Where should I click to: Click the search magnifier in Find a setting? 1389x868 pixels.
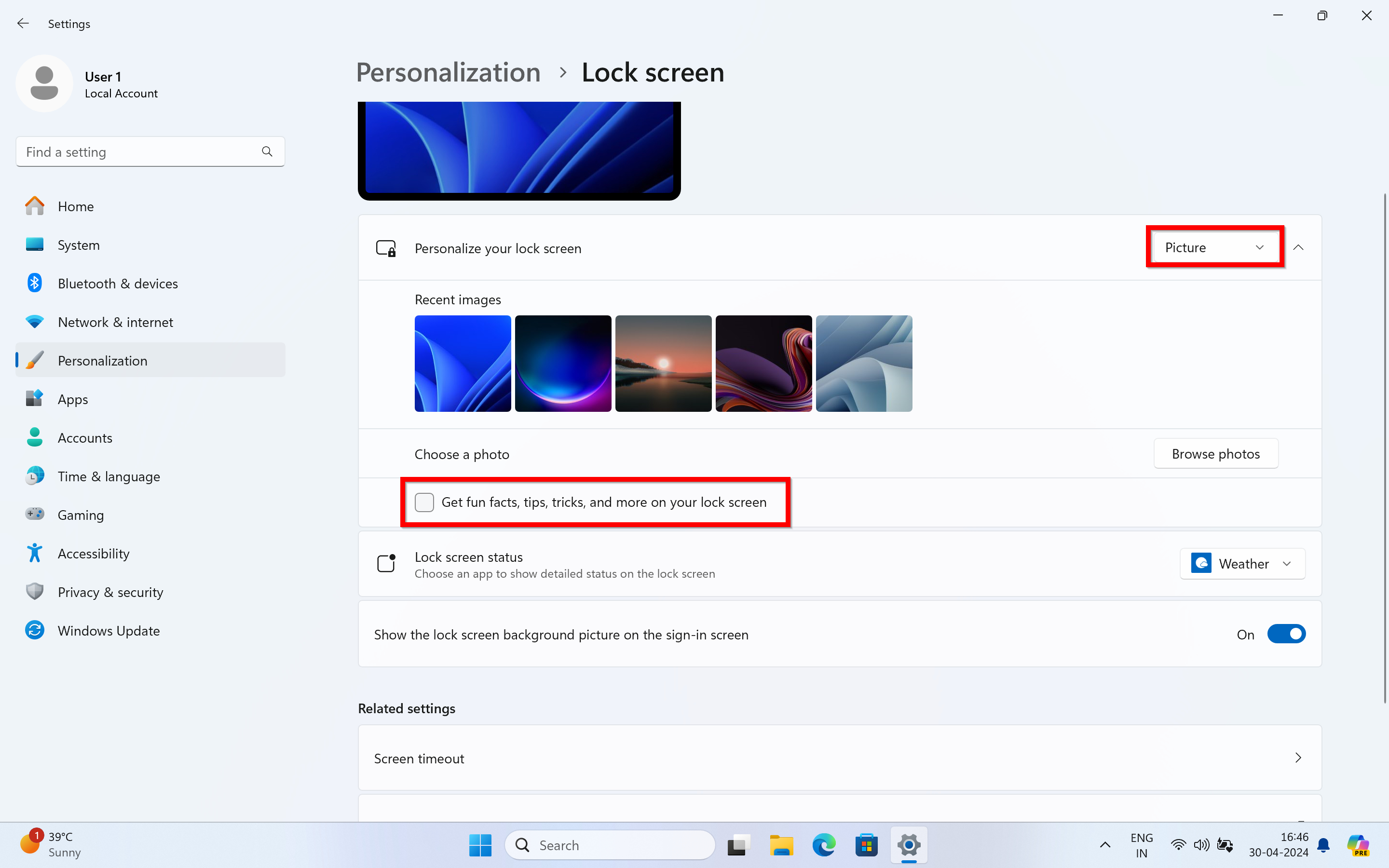click(x=267, y=151)
